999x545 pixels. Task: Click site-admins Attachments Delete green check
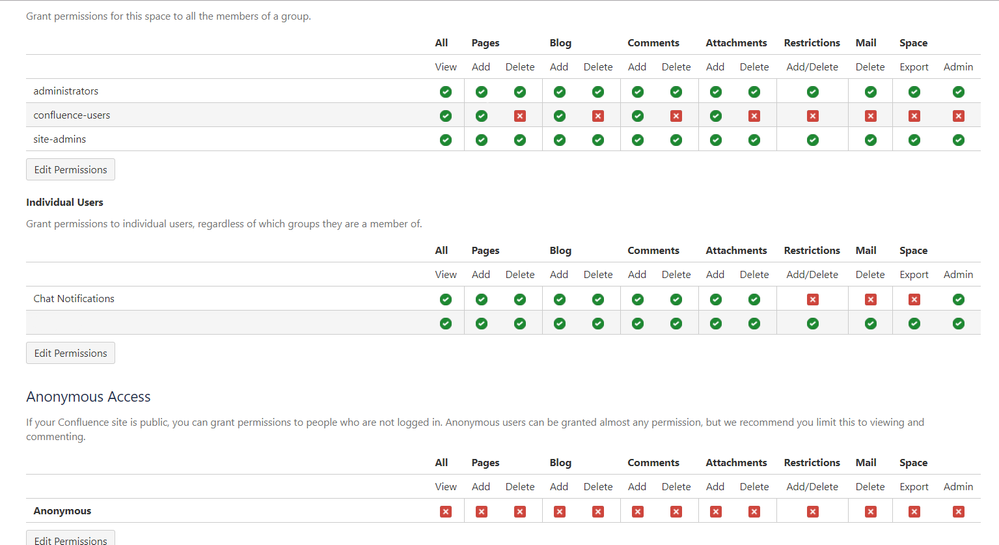tap(754, 140)
